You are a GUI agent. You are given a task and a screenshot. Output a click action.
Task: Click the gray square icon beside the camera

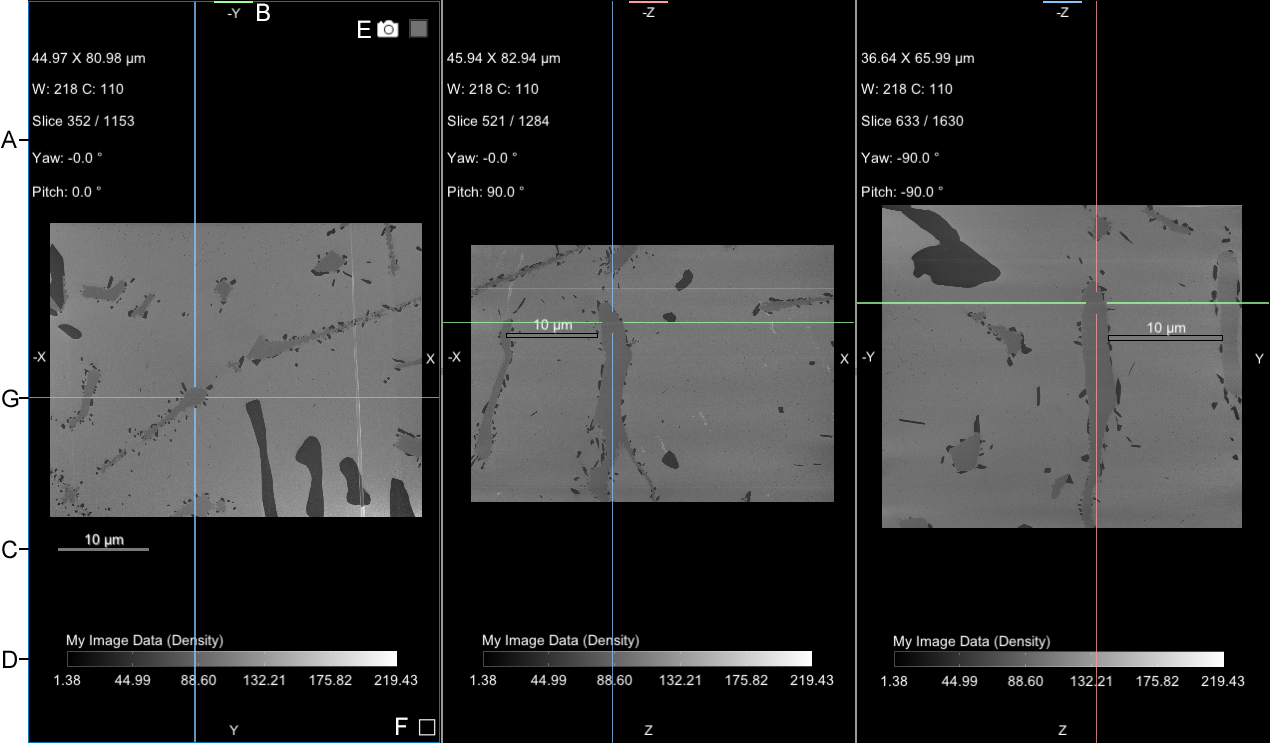click(x=419, y=29)
